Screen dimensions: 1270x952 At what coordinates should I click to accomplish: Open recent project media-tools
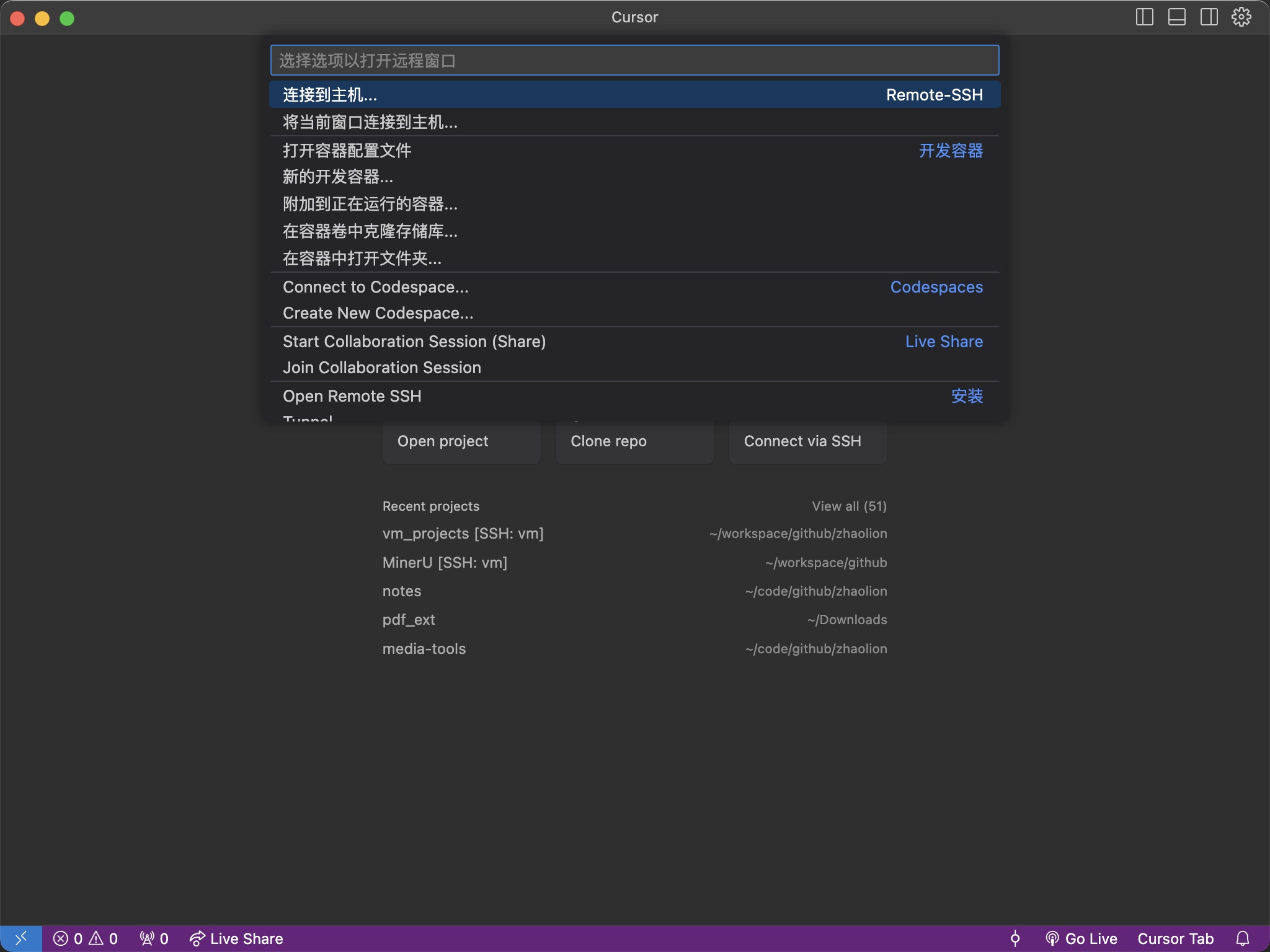pos(634,649)
